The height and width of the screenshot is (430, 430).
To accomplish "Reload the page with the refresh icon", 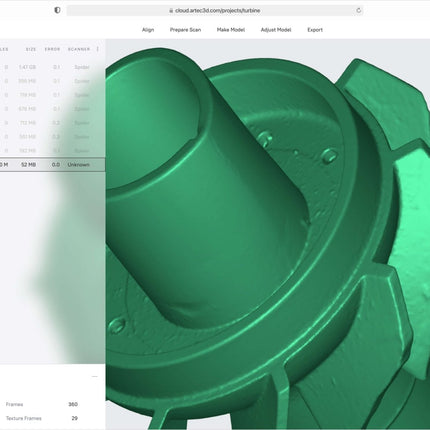I will [359, 10].
